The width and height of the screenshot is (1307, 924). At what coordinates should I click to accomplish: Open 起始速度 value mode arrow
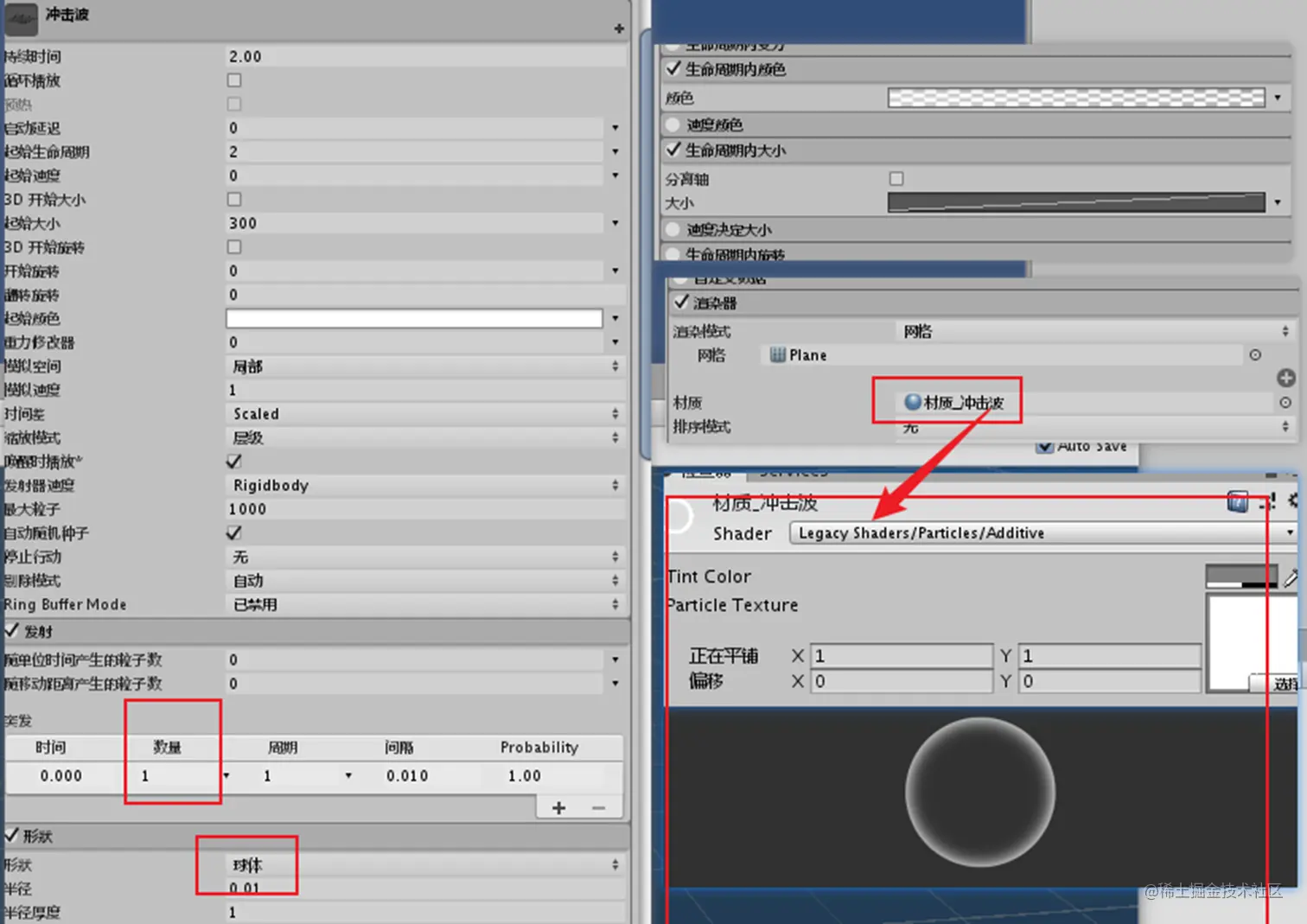(615, 175)
